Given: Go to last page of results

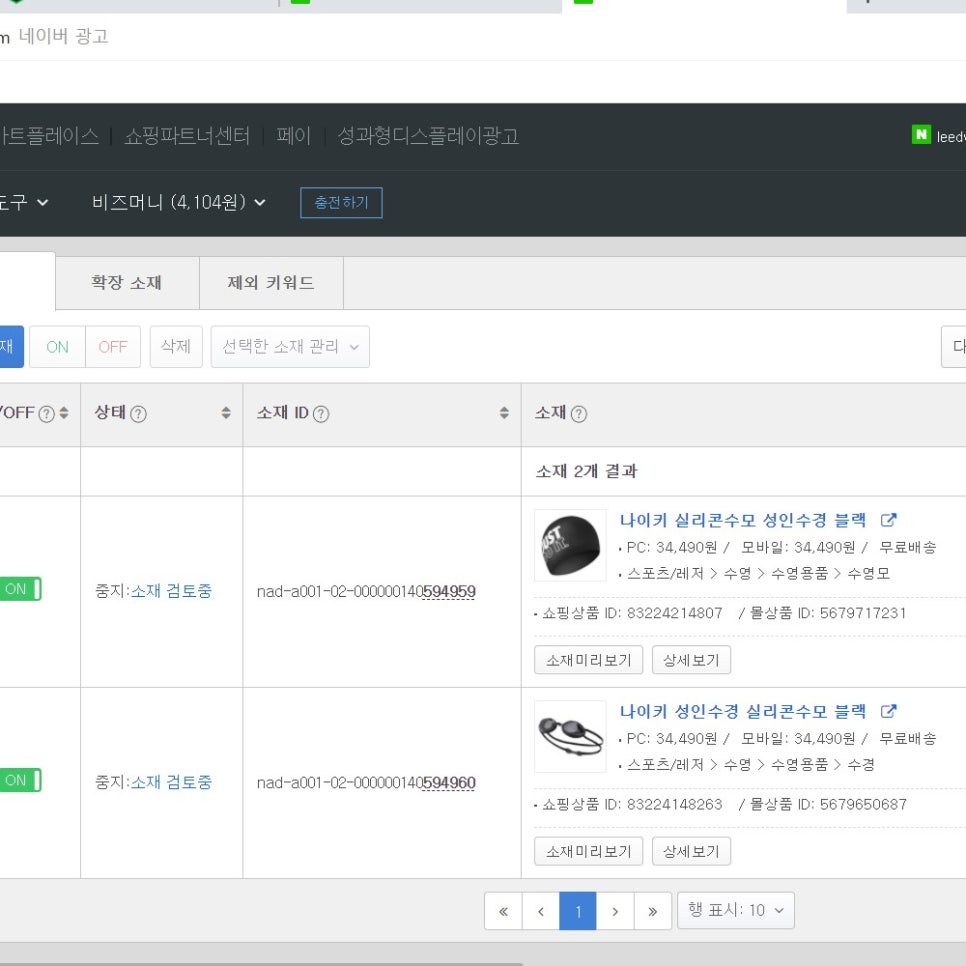Looking at the screenshot, I should 652,911.
